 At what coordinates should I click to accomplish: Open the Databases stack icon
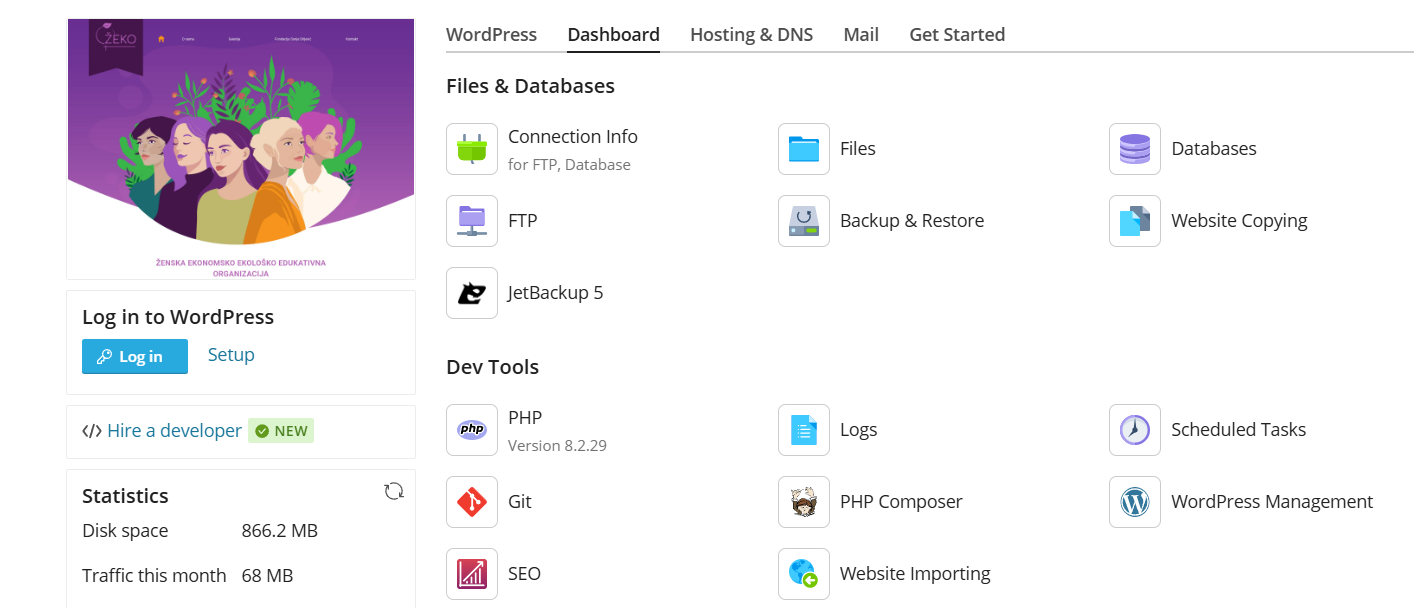coord(1135,149)
